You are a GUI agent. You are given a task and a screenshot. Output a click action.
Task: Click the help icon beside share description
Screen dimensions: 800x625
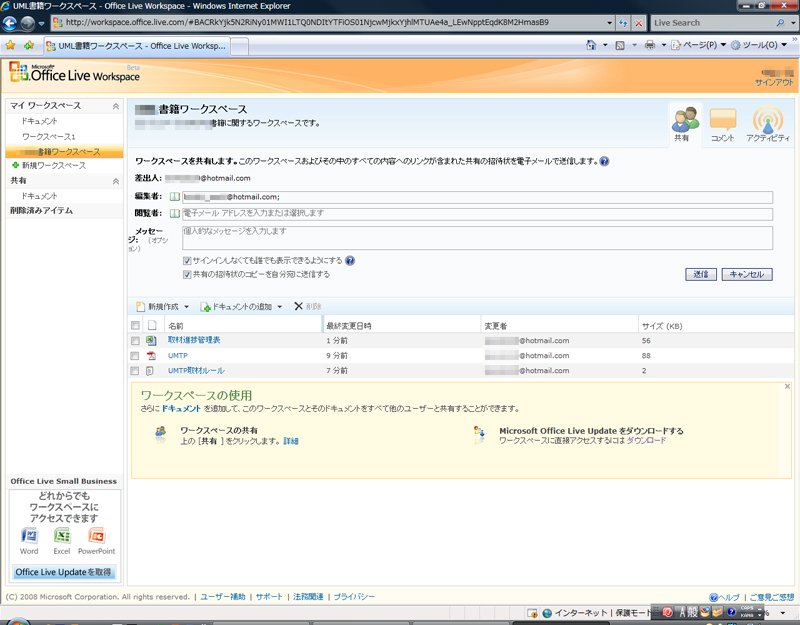click(x=604, y=161)
